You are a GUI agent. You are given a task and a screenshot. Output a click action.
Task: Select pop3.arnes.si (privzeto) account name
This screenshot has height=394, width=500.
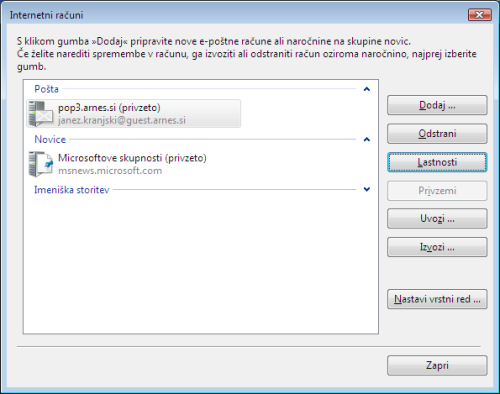click(109, 108)
